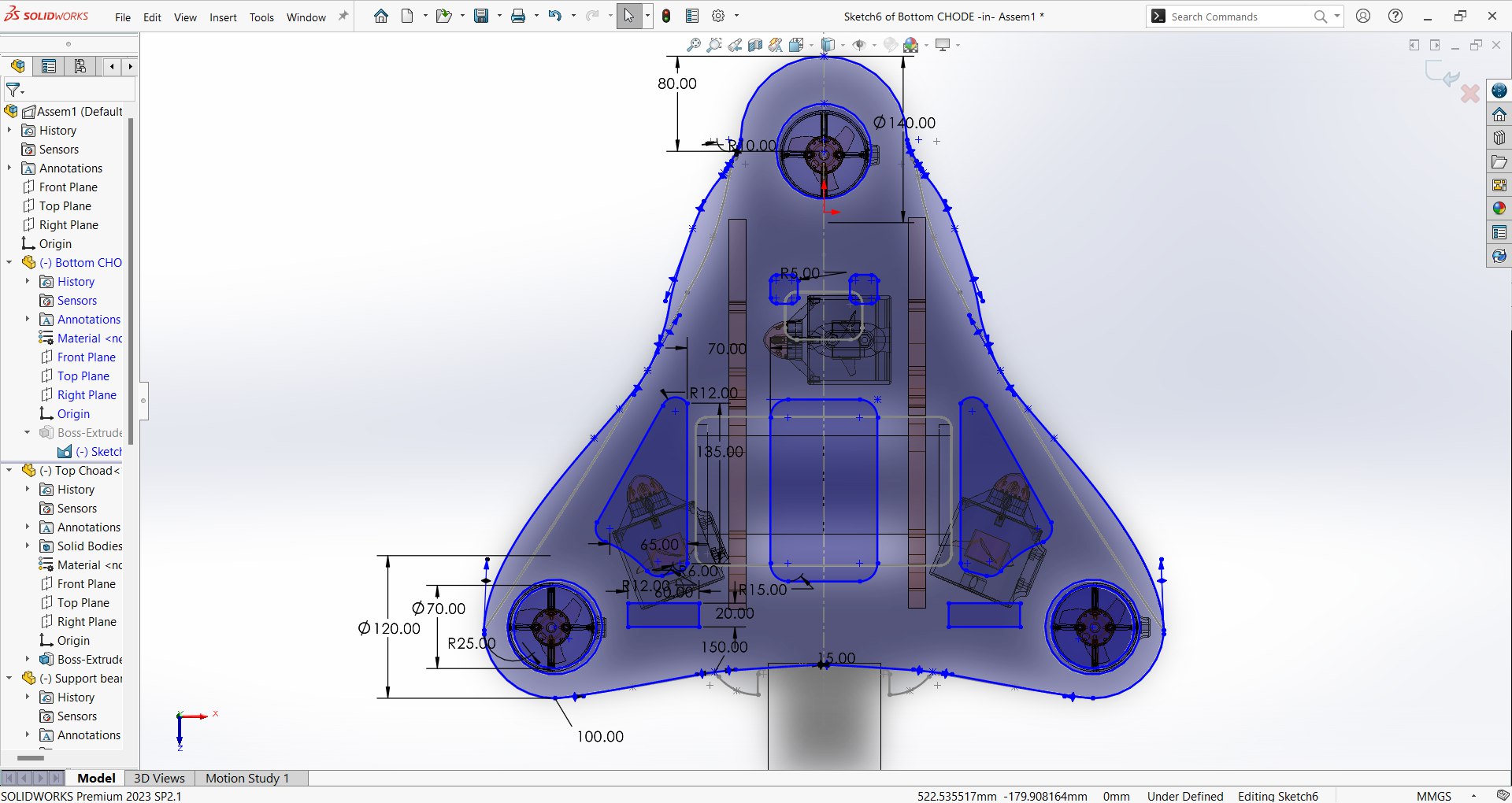Switch to the Motion Study 1 tab

tap(247, 778)
